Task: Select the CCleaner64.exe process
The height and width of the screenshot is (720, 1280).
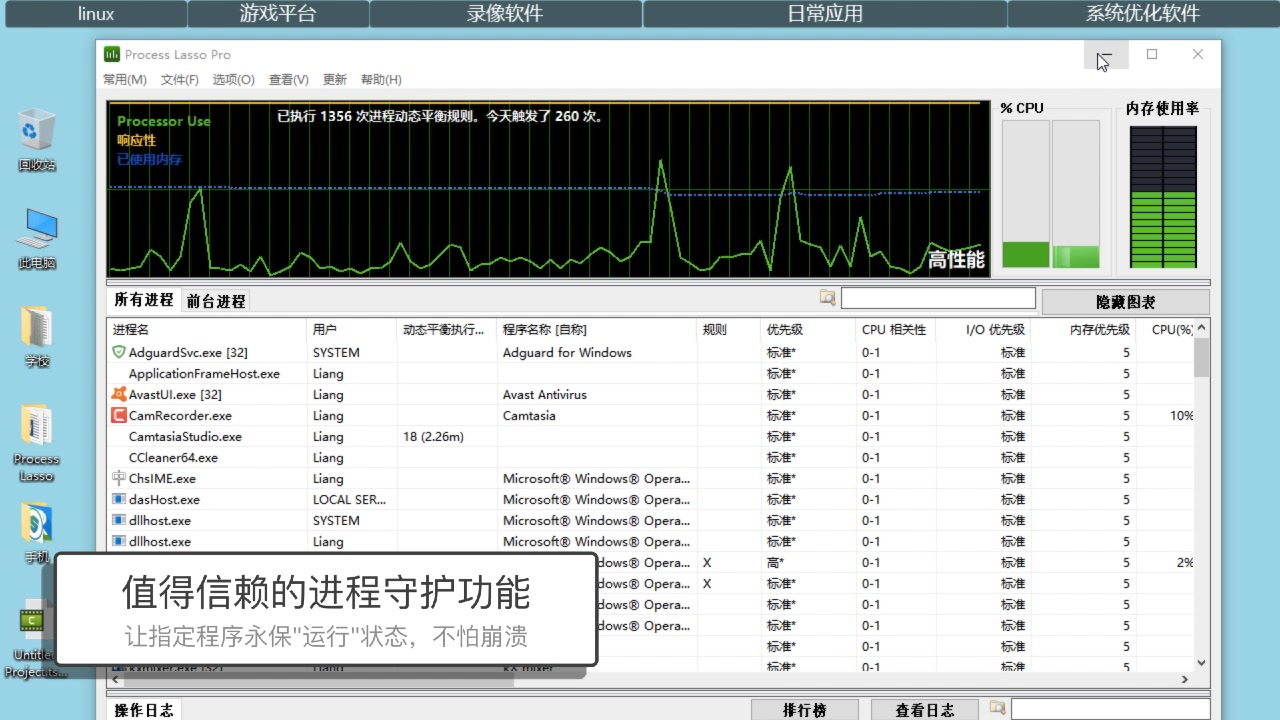Action: tap(173, 457)
